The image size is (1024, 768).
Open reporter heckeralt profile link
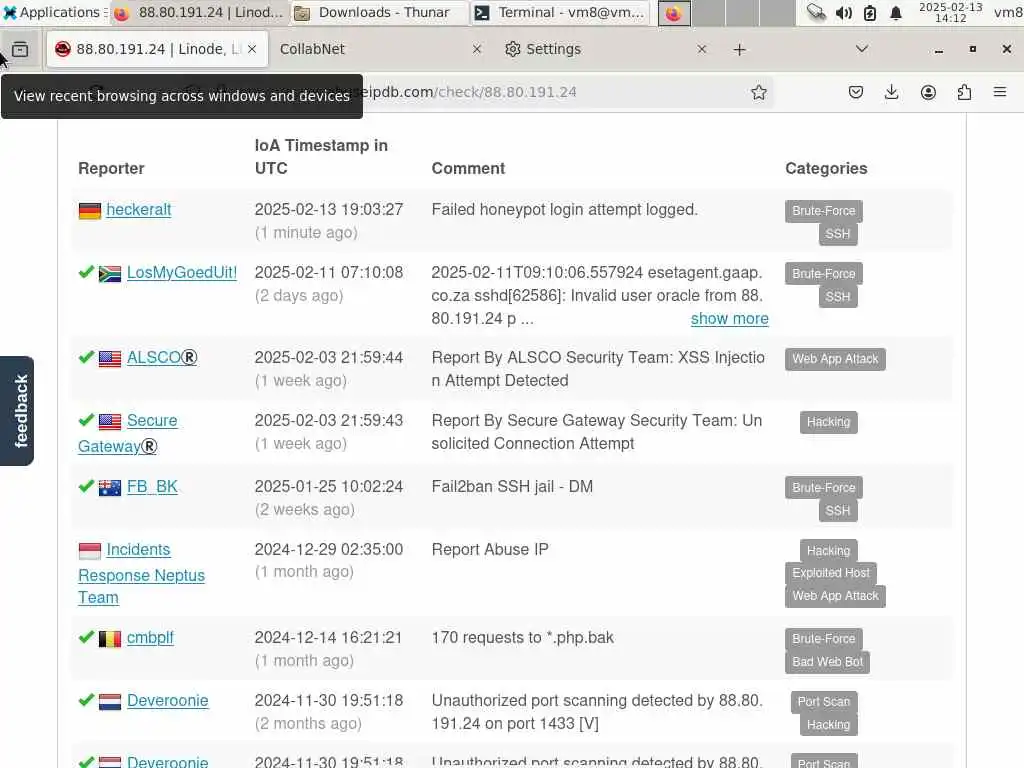point(138,210)
